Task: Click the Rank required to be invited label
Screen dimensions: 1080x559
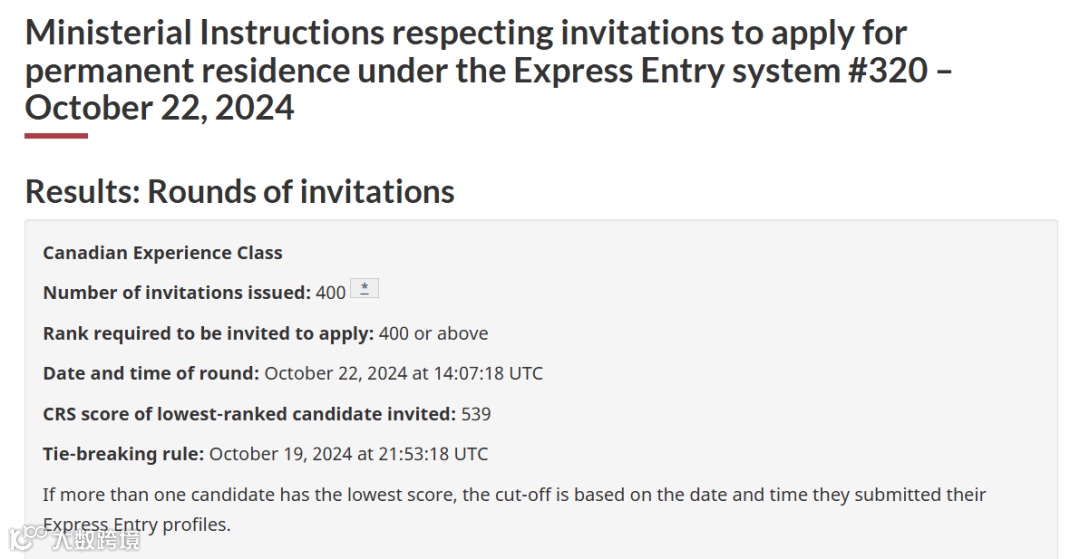Action: pos(208,333)
